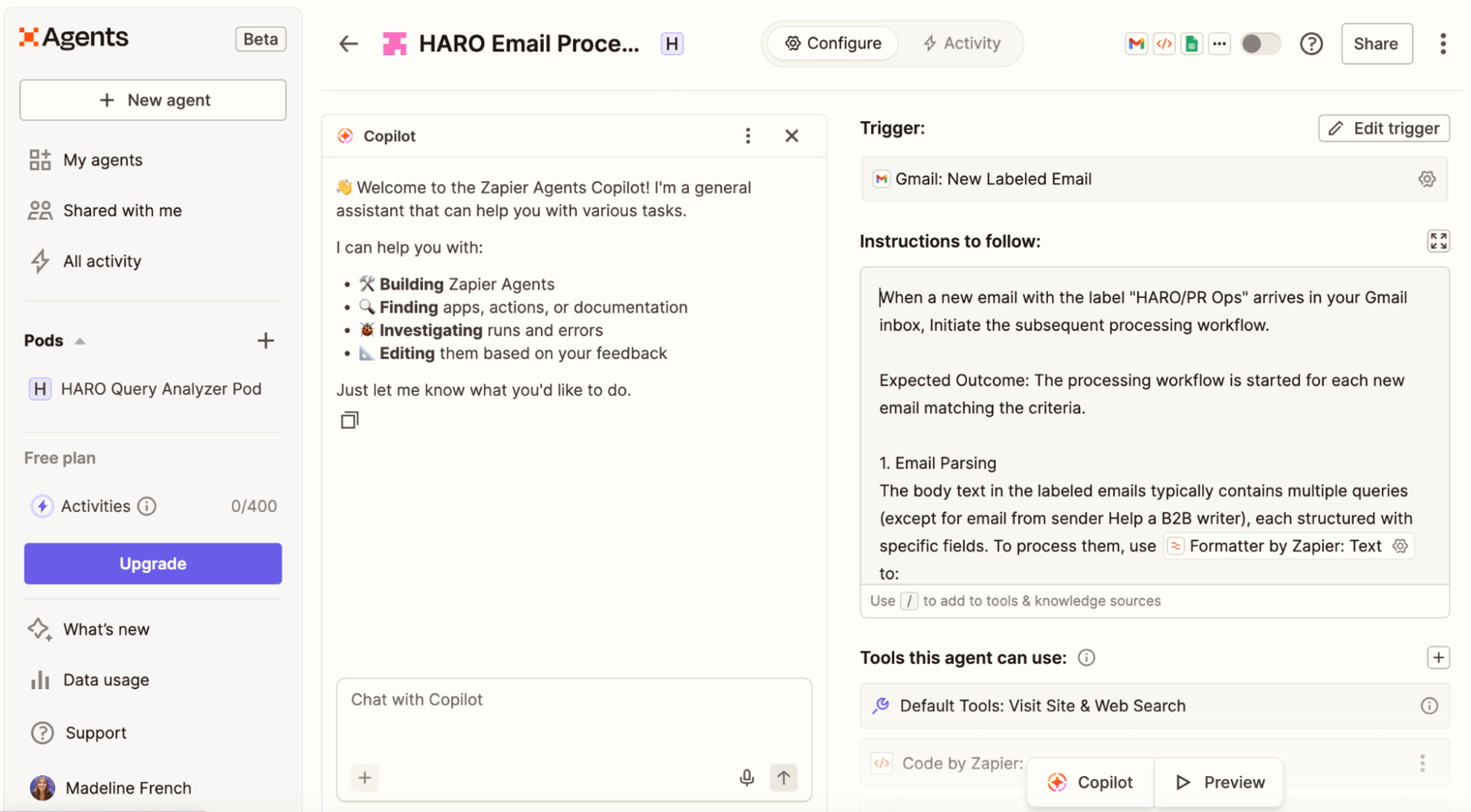Toggle the agent on/off switch in header

[x=1260, y=44]
